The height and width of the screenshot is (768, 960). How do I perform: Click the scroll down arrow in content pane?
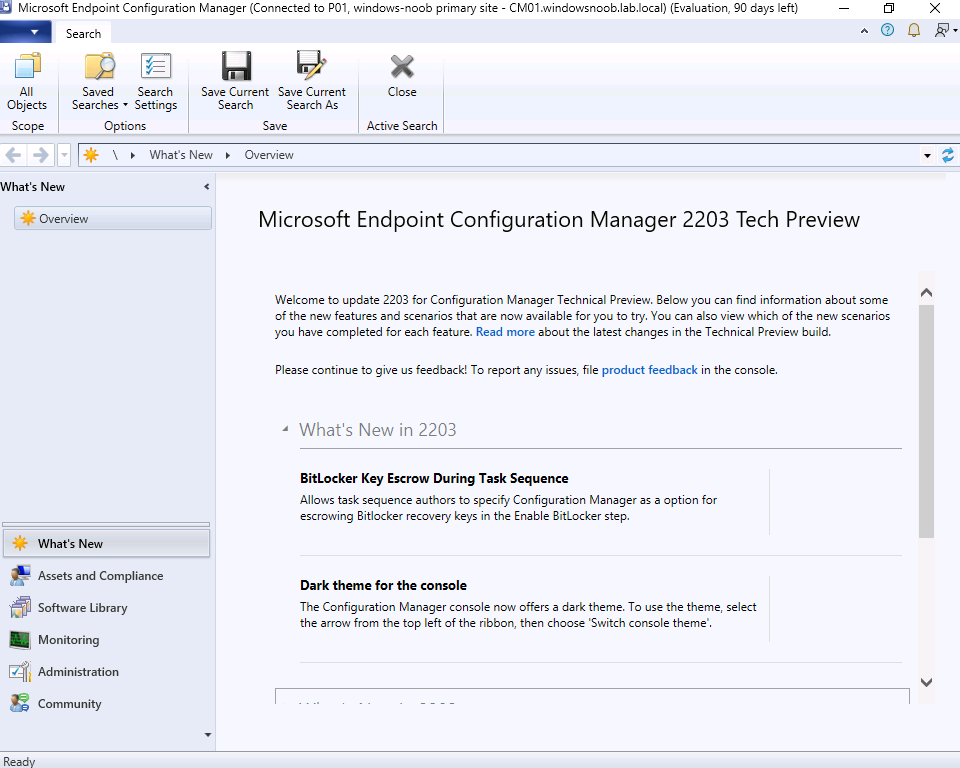click(926, 682)
